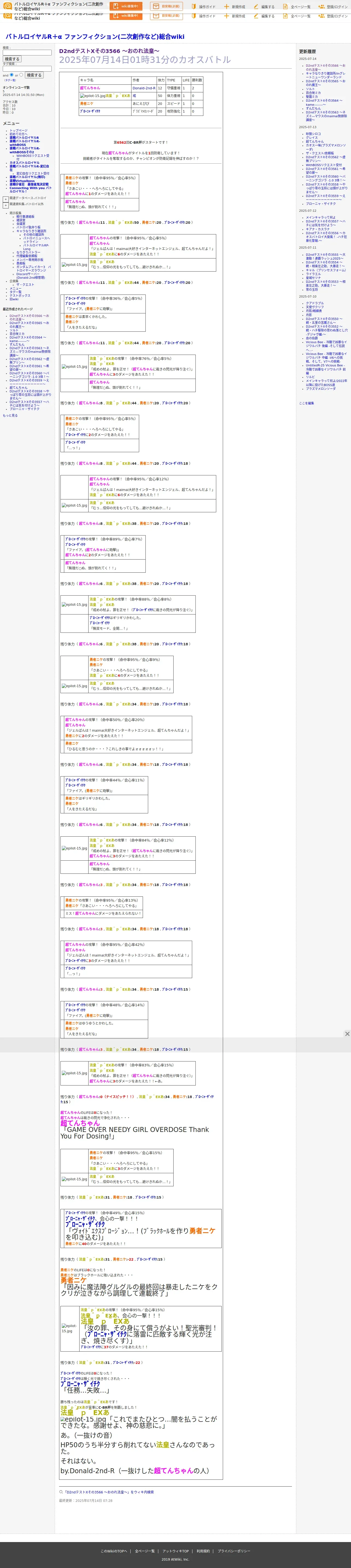351x1568 pixels.
Task: Open バトロイ駄弁り板 link
Action: [29, 227]
